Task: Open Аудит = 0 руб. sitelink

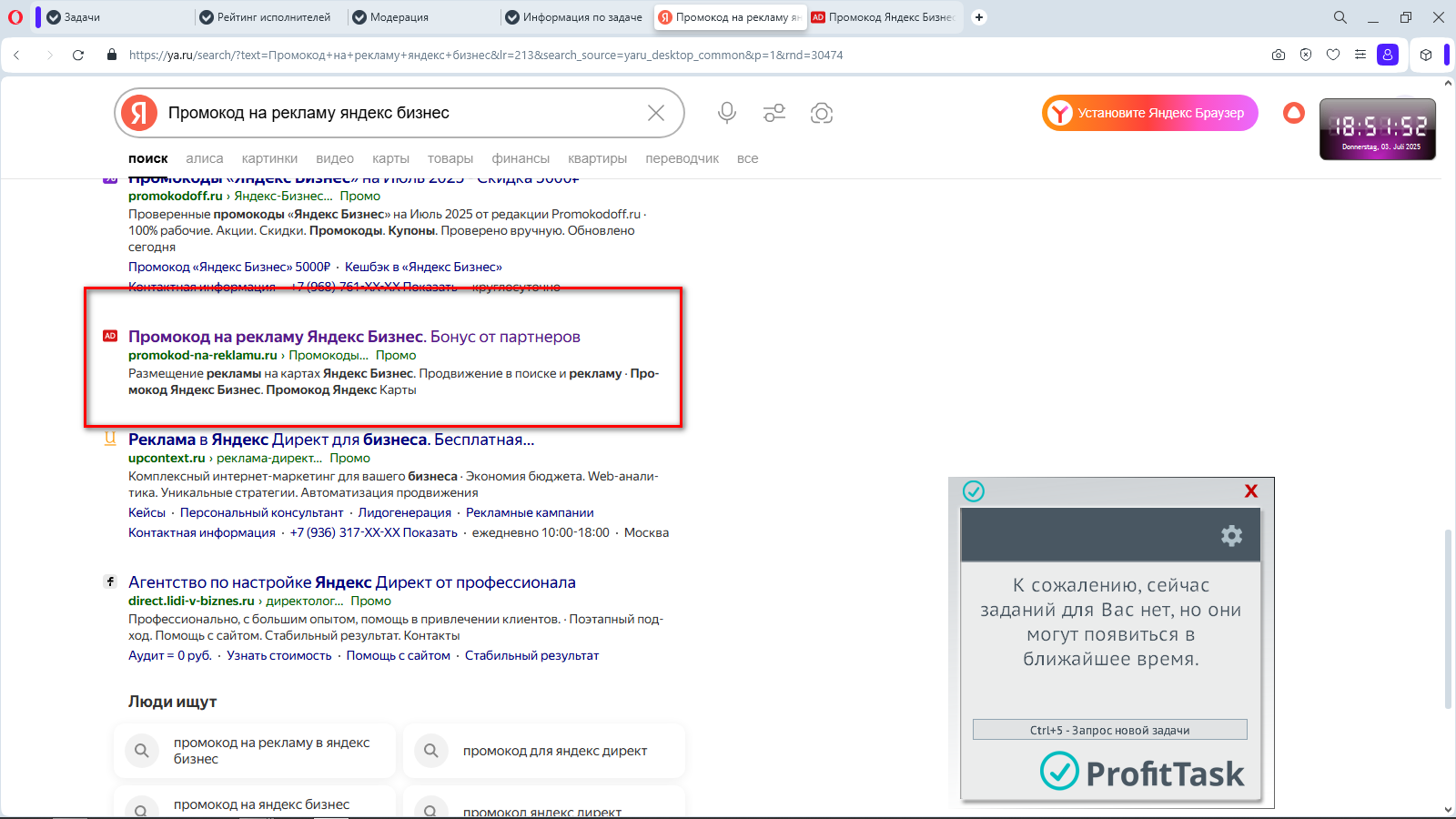Action: 170,655
